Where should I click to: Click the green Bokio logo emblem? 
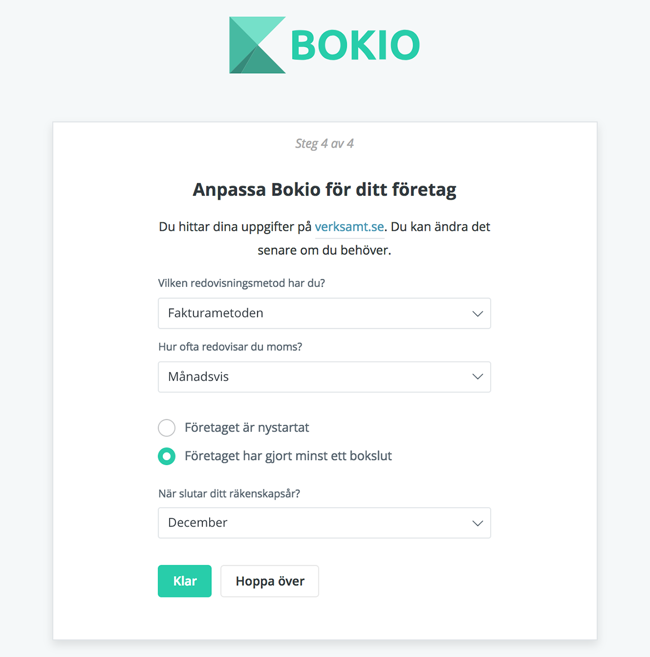click(x=257, y=45)
